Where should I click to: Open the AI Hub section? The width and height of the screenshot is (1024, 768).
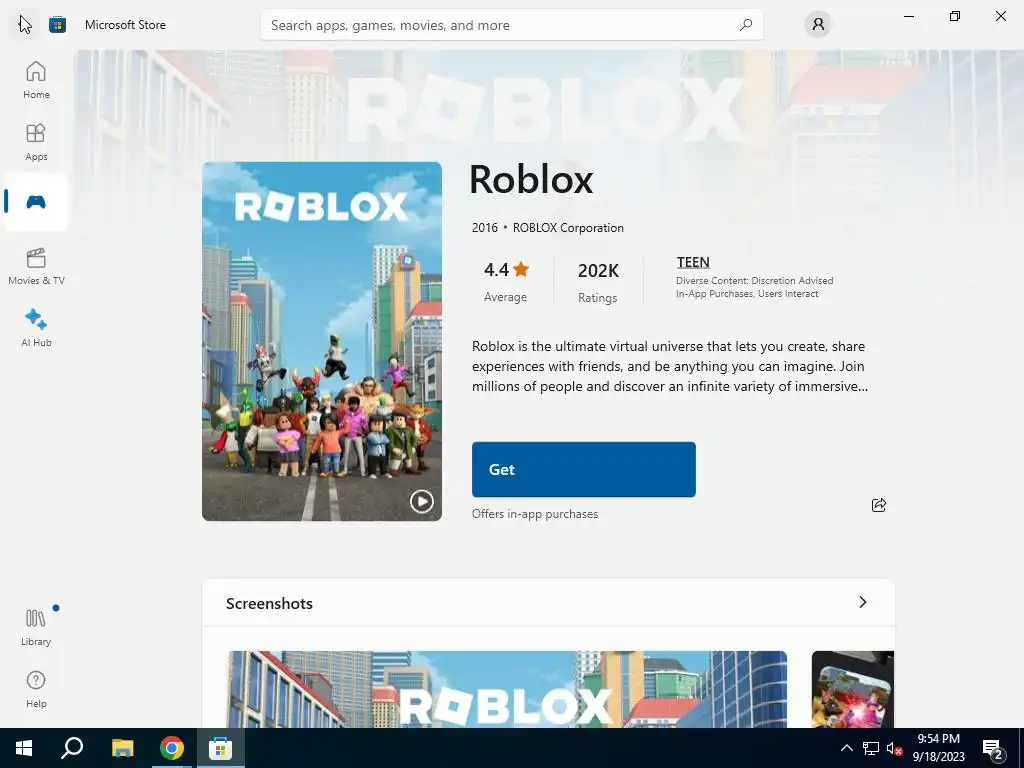(36, 328)
